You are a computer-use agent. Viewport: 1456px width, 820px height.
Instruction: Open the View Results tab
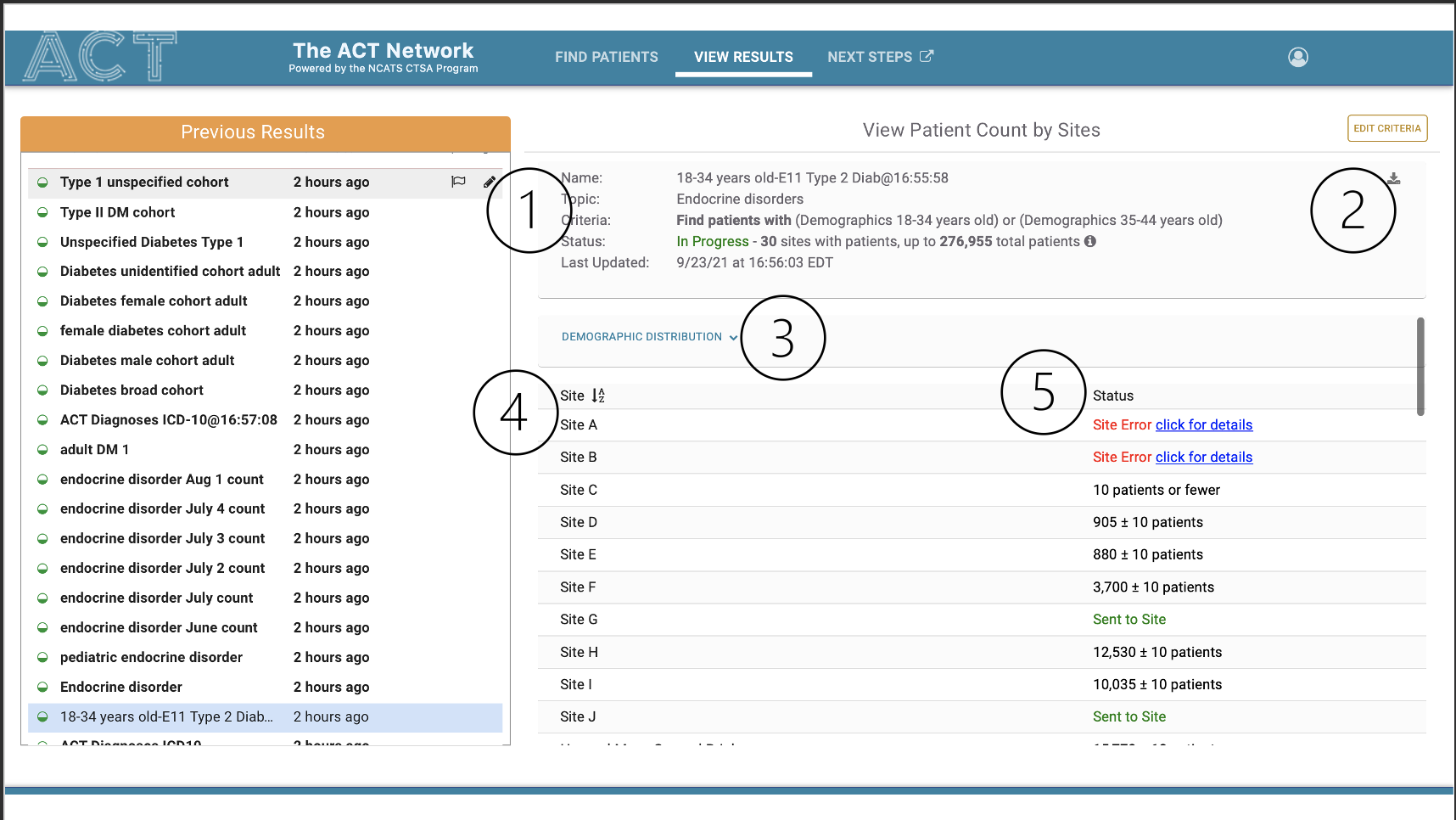743,57
